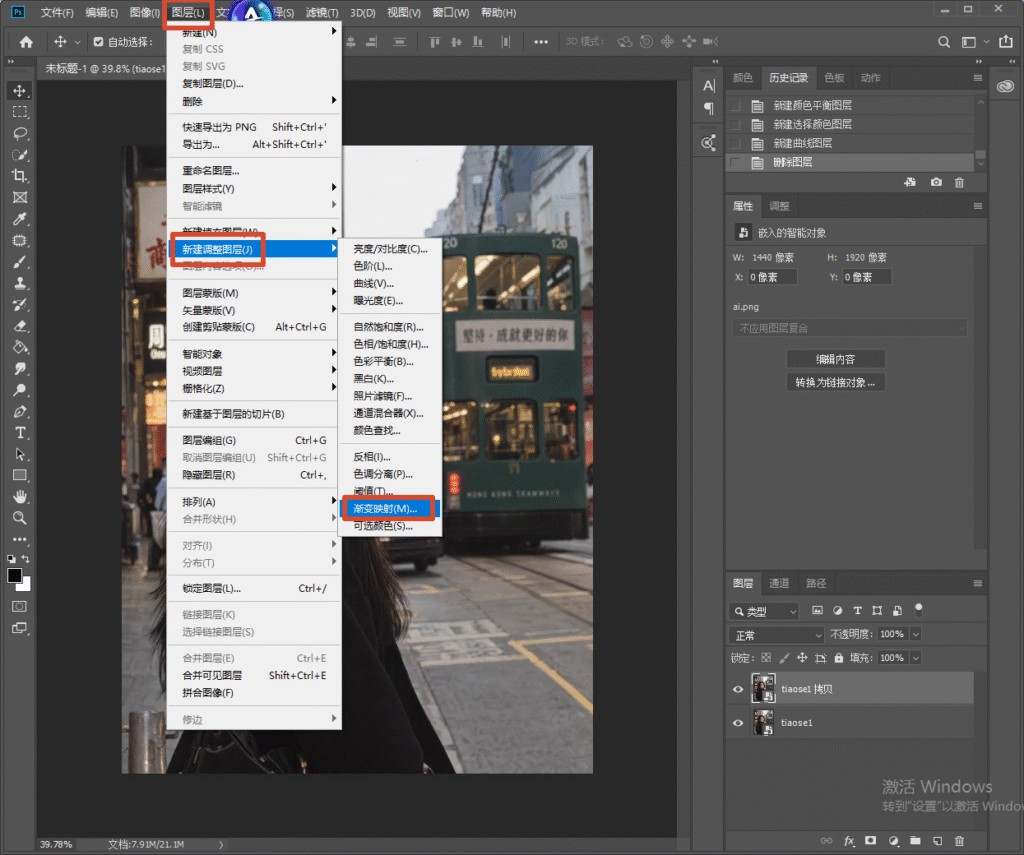Click the foreground color swatch

[14, 575]
